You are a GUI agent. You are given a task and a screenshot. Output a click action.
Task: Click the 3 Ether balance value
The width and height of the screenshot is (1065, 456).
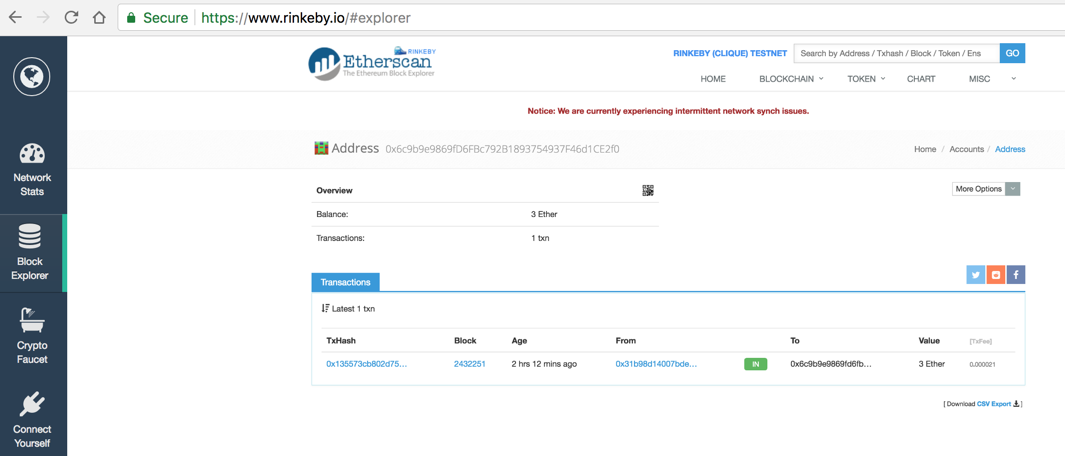544,214
